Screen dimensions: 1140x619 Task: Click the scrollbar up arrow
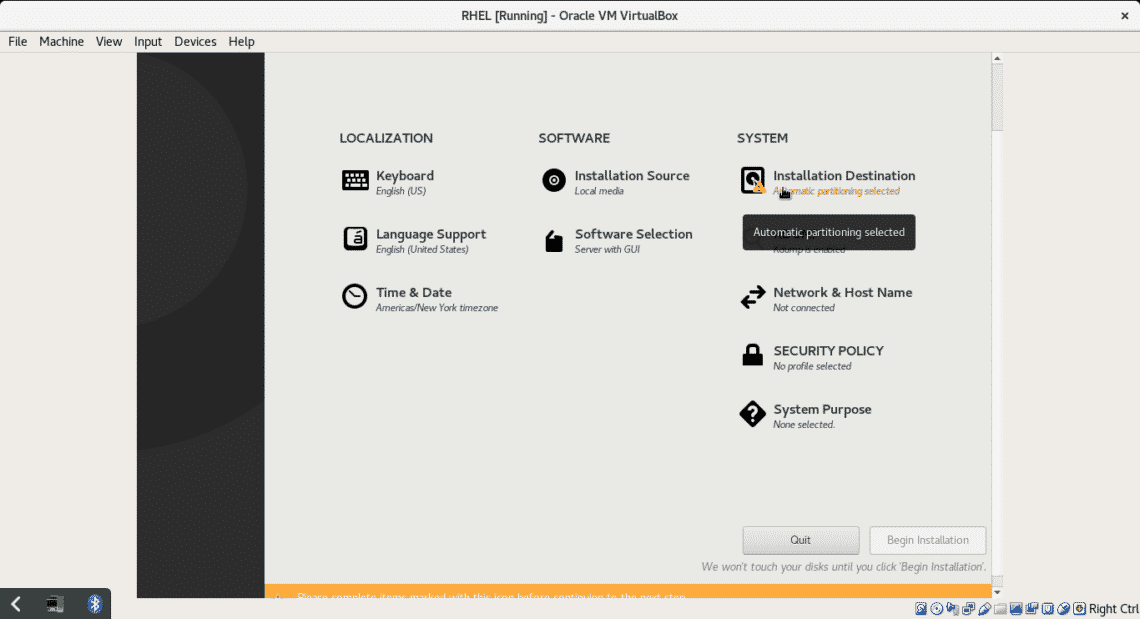[x=997, y=58]
